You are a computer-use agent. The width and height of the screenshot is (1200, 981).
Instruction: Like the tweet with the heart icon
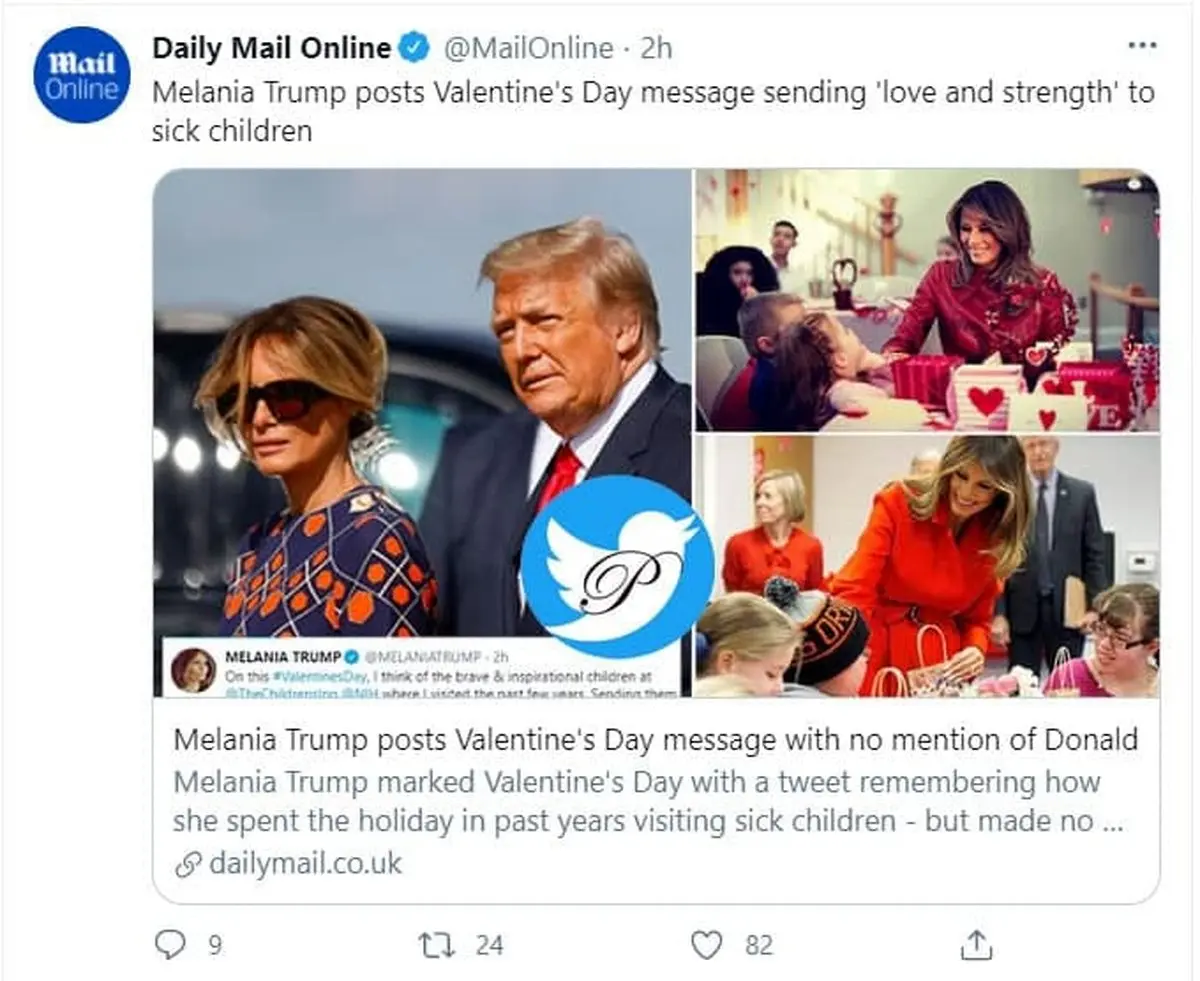[706, 944]
